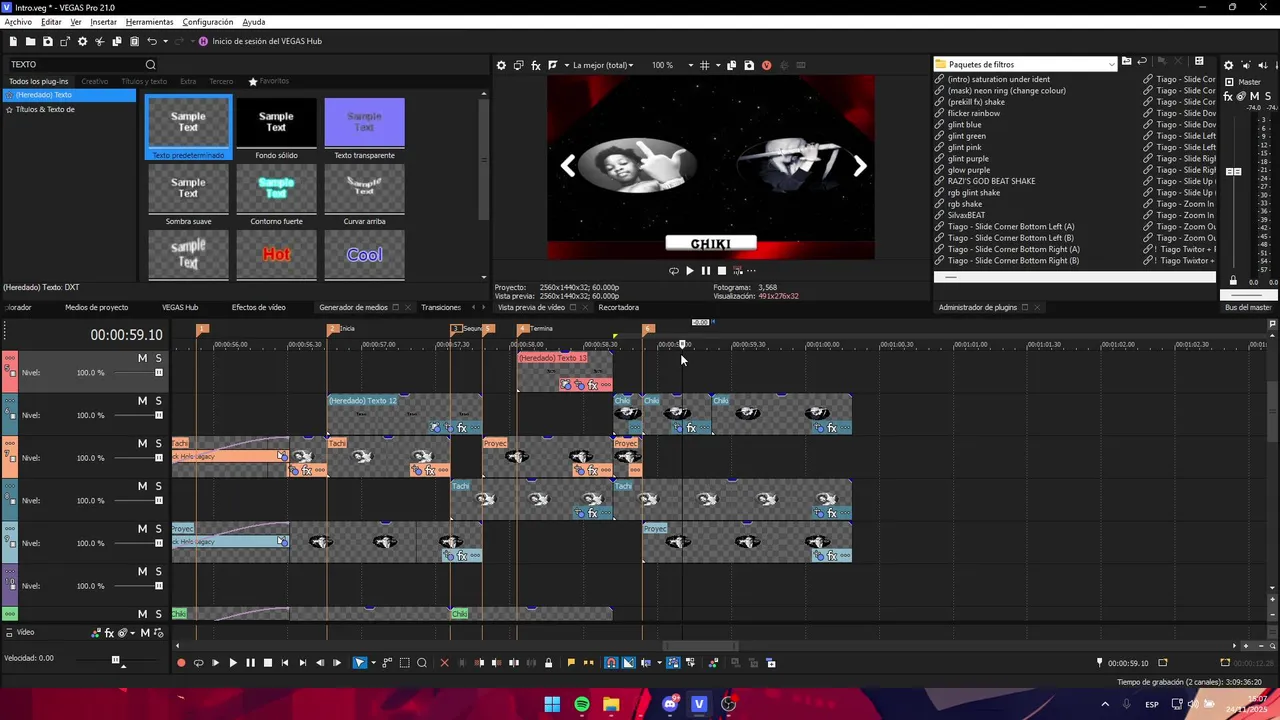Save project using the toolbar disk icon

(x=47, y=41)
